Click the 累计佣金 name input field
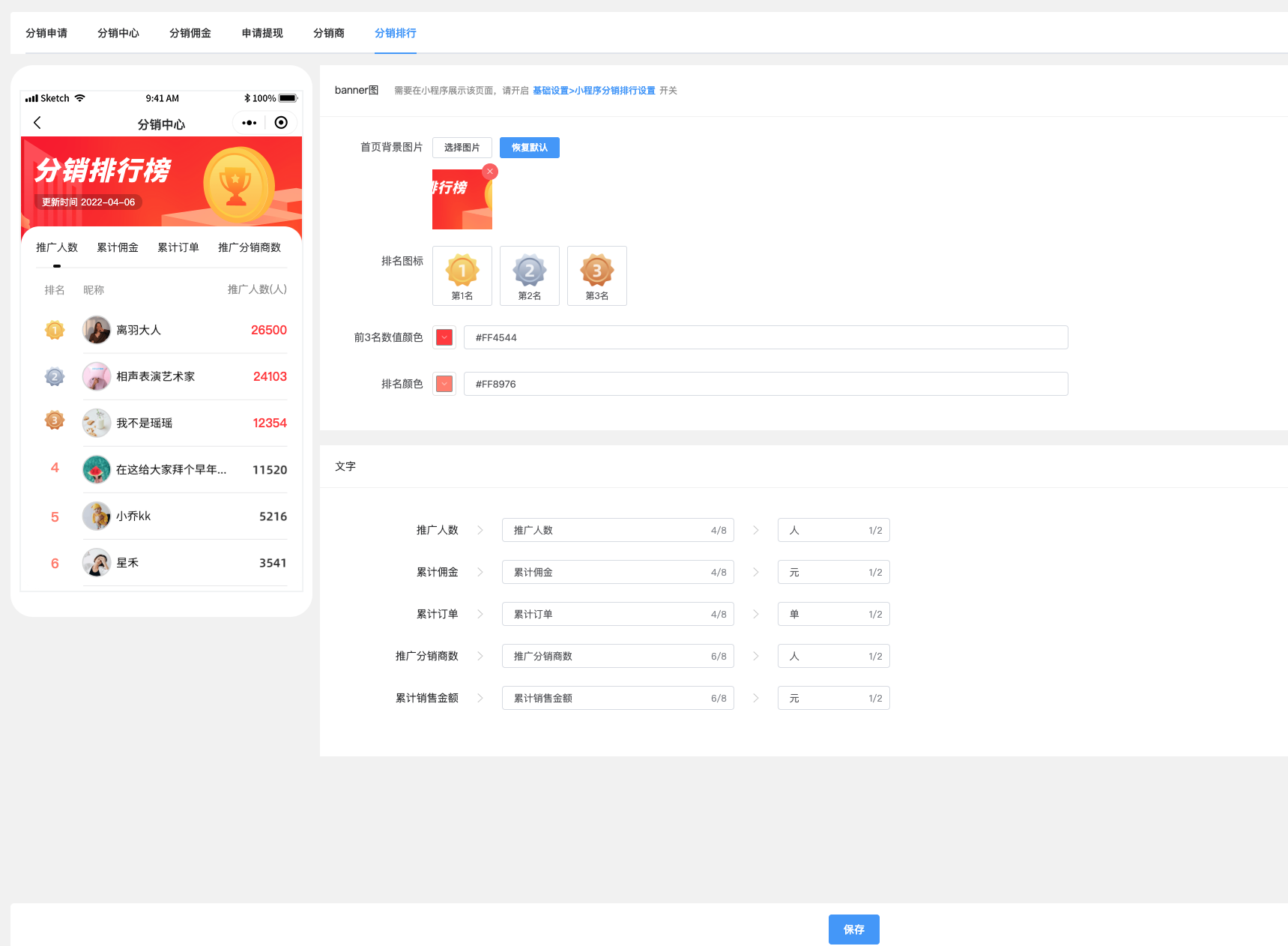1288x946 pixels. click(x=618, y=572)
